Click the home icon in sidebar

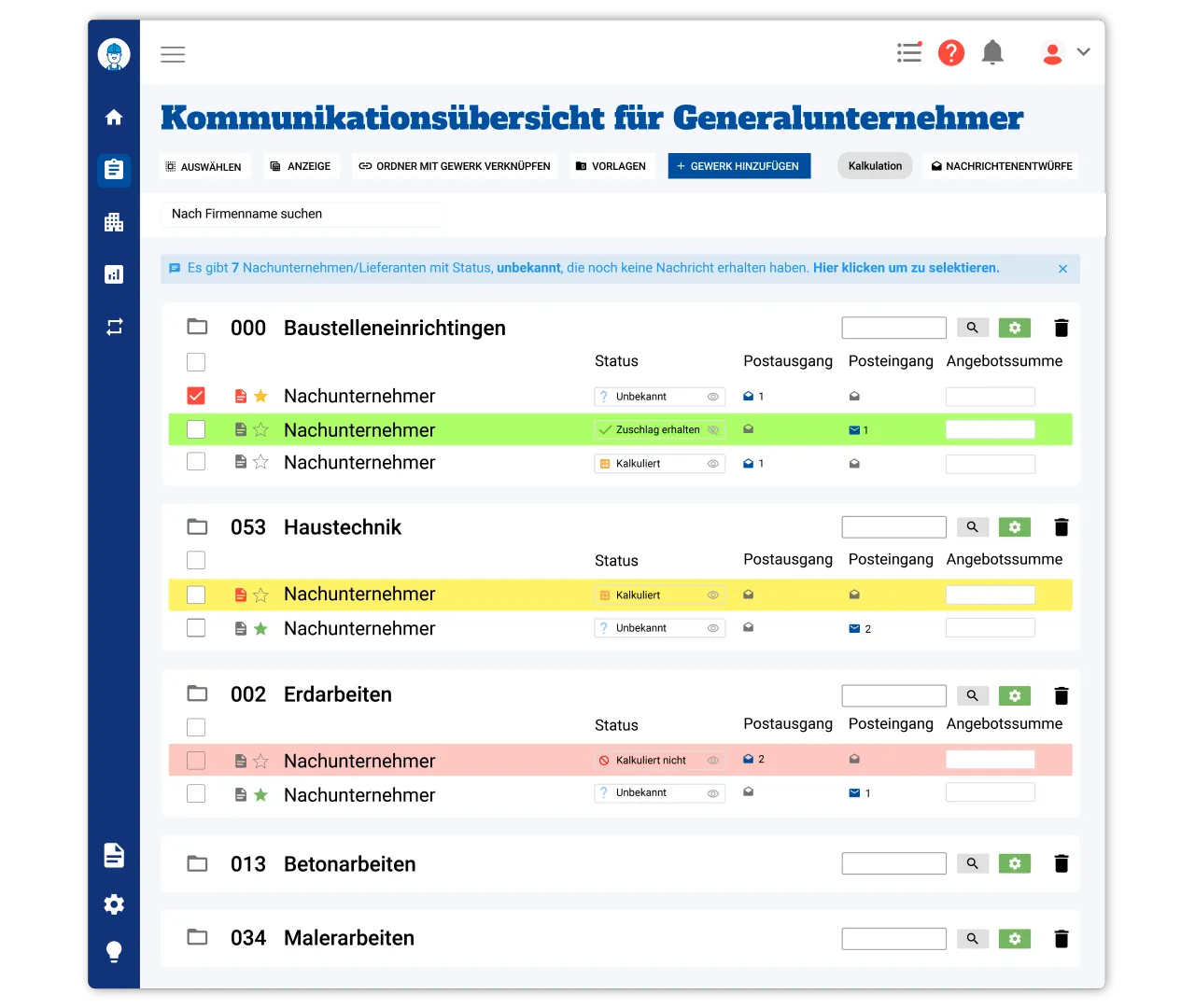click(x=114, y=118)
